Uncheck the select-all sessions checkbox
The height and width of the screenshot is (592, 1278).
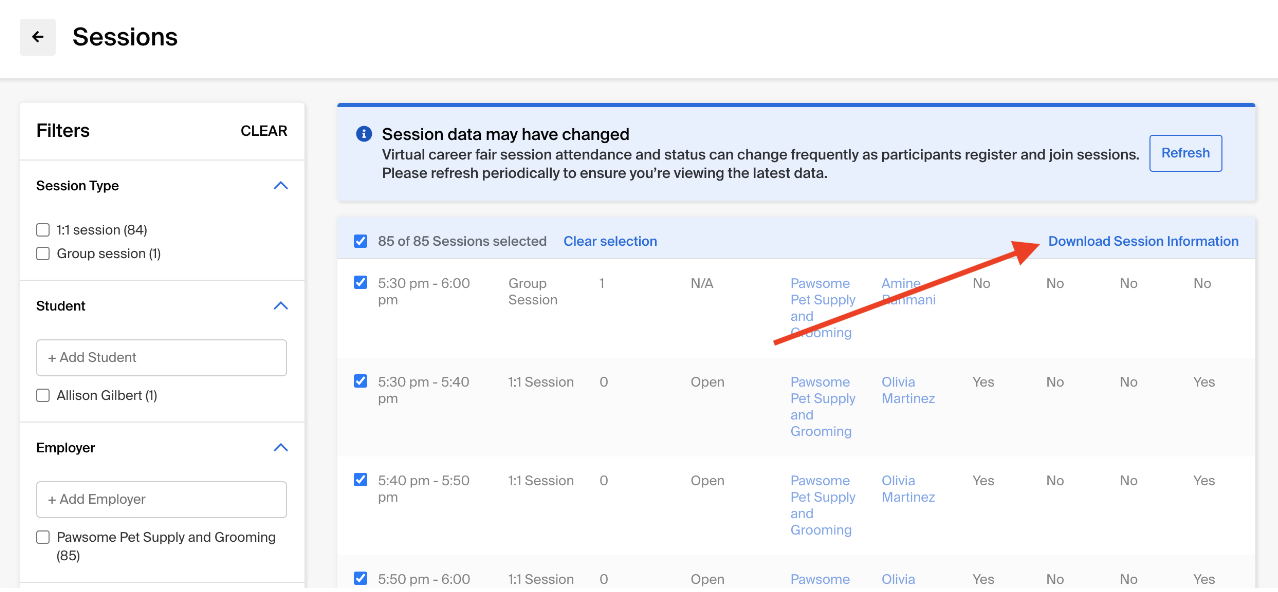pyautogui.click(x=360, y=241)
